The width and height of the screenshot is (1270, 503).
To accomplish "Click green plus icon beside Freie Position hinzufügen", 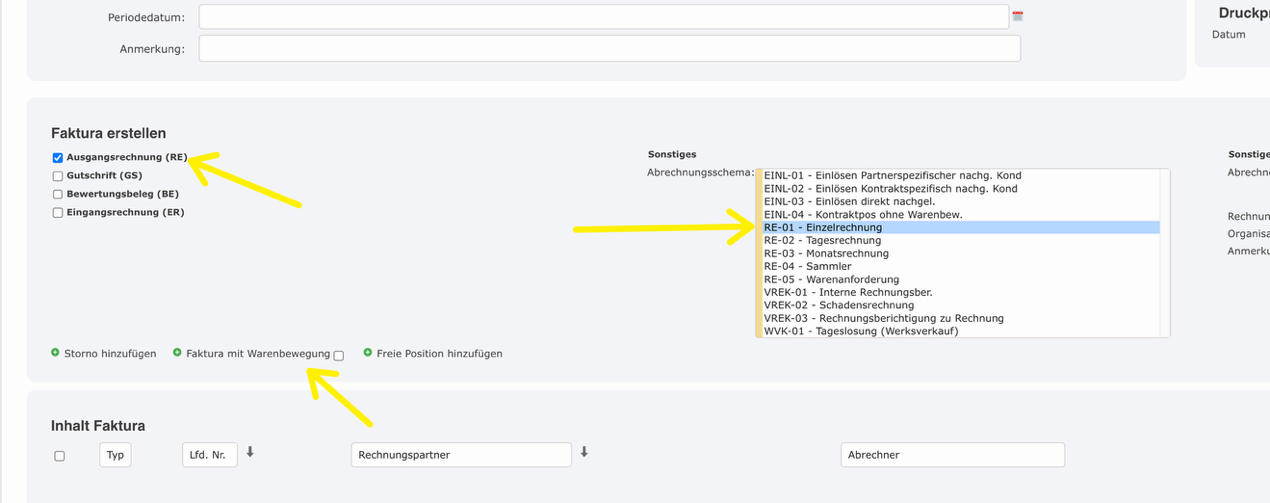I will coord(368,353).
